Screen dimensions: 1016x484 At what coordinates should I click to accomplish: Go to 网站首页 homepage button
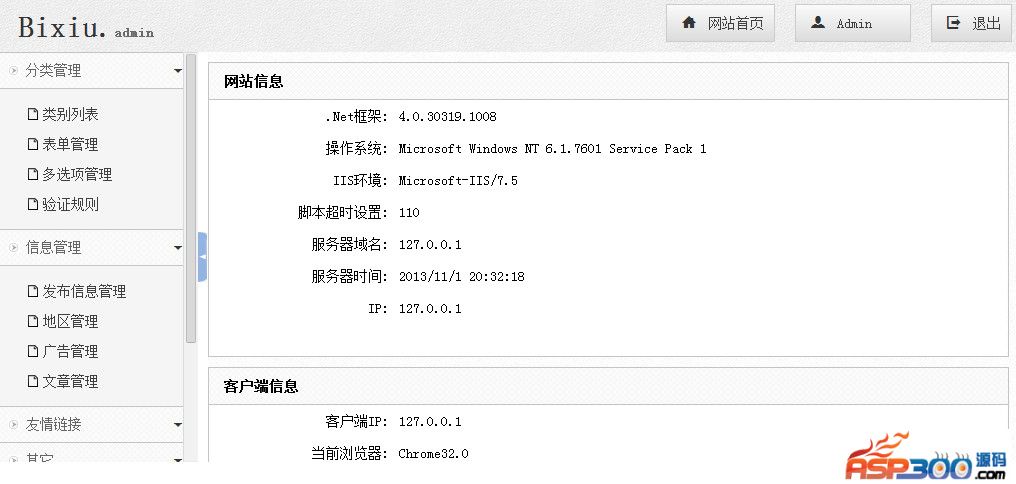point(721,23)
